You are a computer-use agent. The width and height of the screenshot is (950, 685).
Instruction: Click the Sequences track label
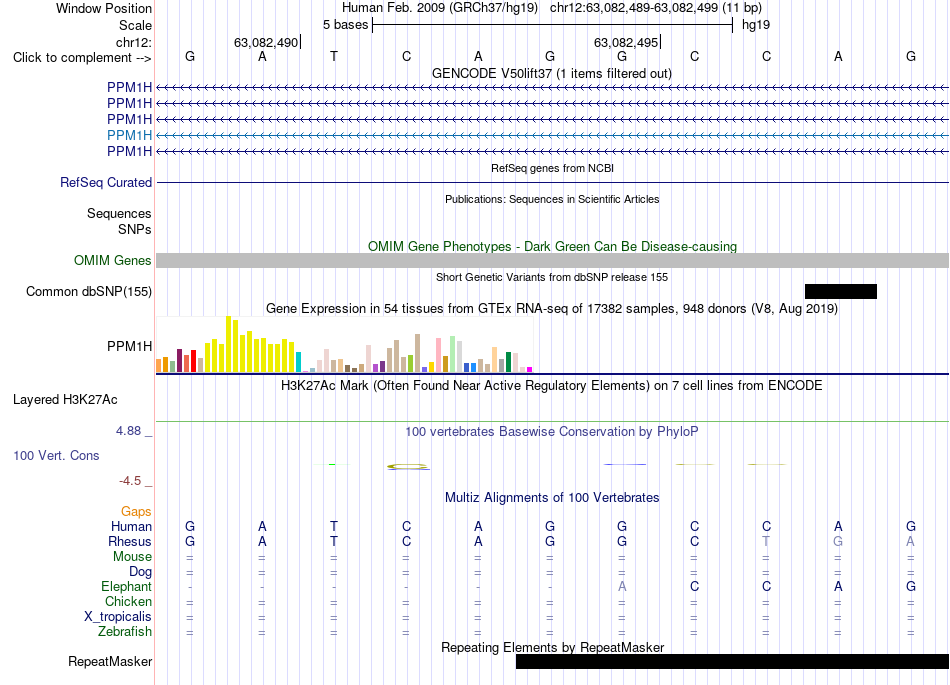(x=119, y=213)
